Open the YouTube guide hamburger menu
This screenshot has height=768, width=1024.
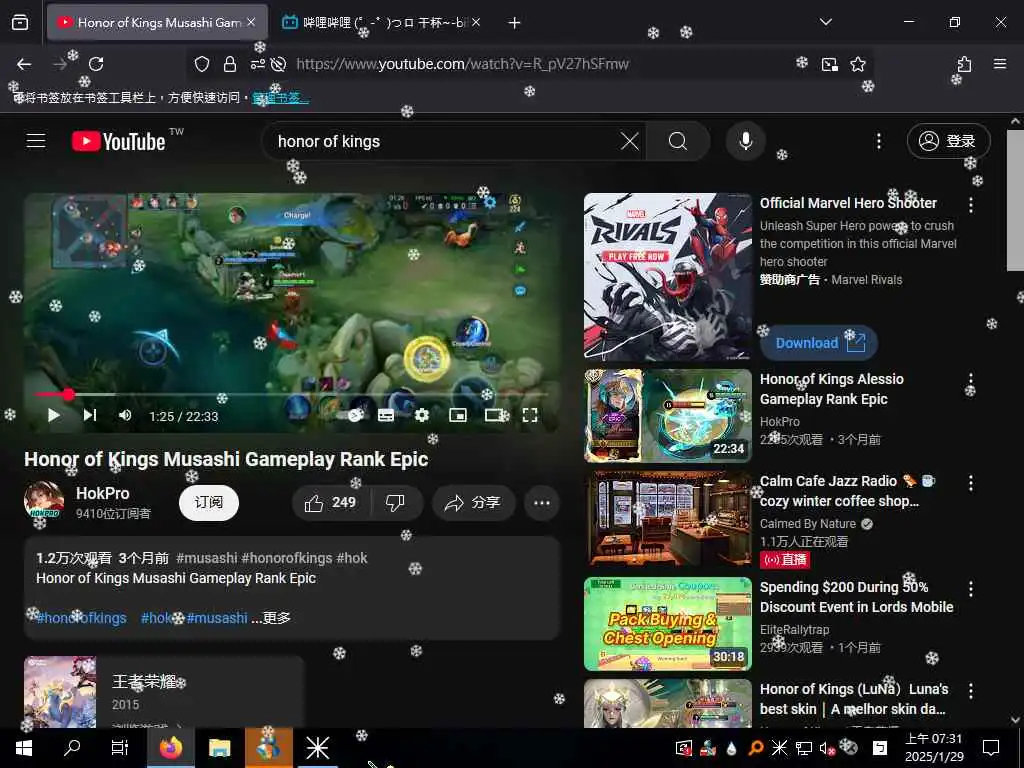(35, 141)
